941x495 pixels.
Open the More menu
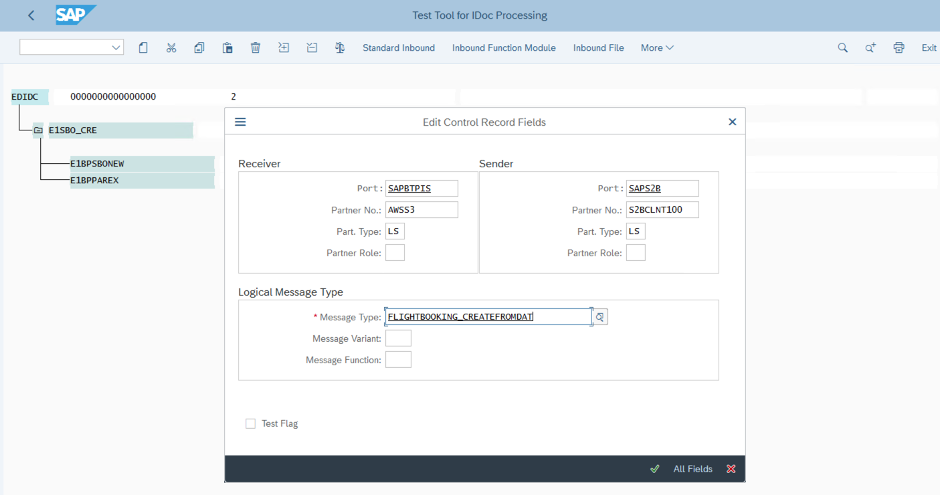(657, 47)
